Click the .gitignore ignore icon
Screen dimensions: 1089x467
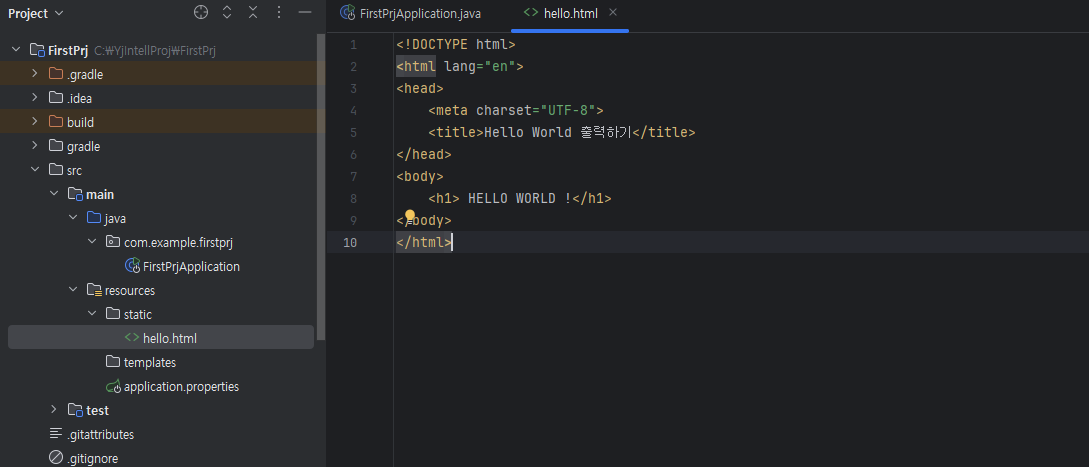point(56,458)
